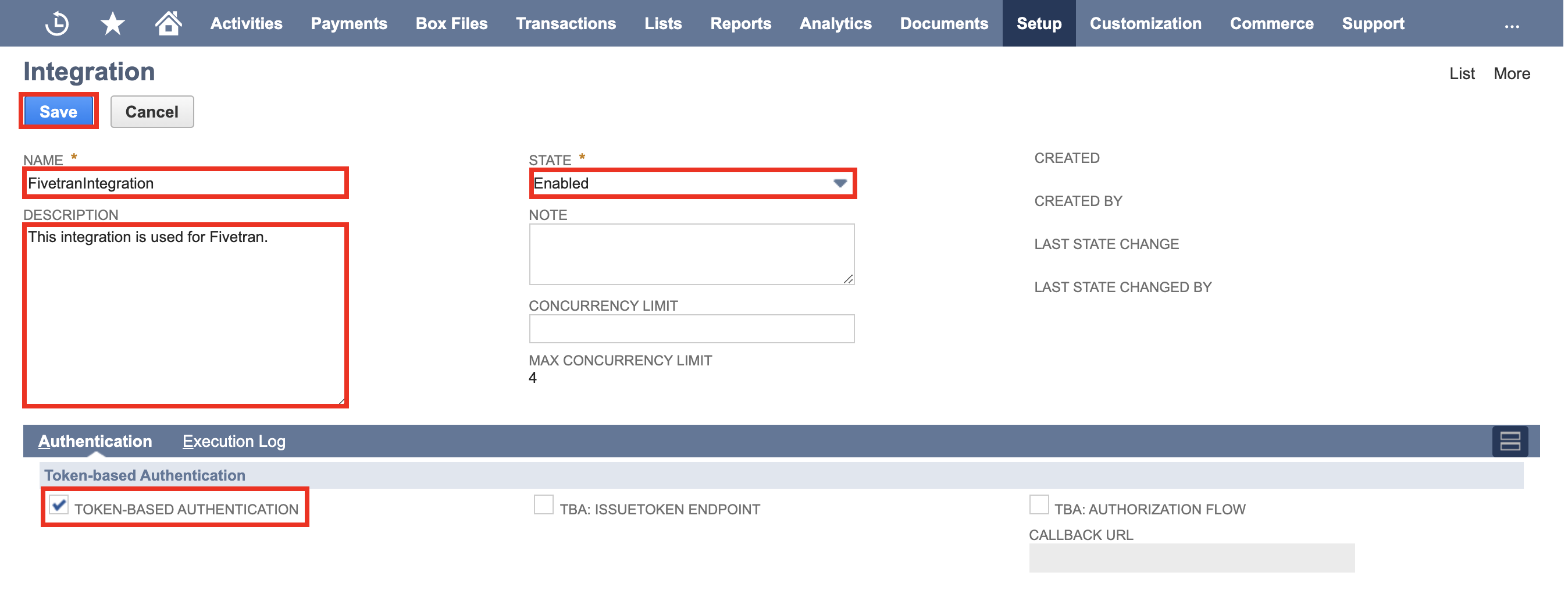Check TBA: Authorization Flow checkbox
This screenshot has height=590, width=1568.
pos(1038,504)
